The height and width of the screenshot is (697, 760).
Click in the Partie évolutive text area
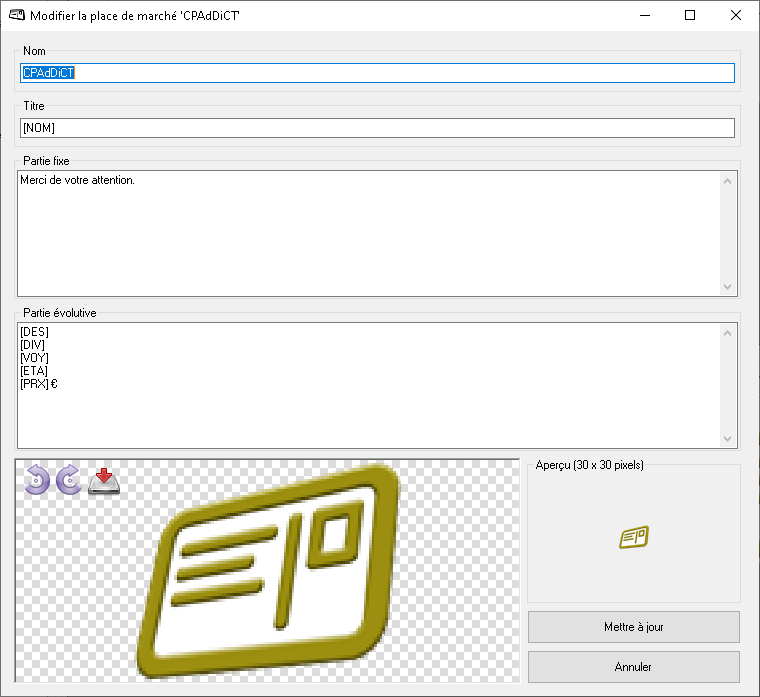pos(368,410)
